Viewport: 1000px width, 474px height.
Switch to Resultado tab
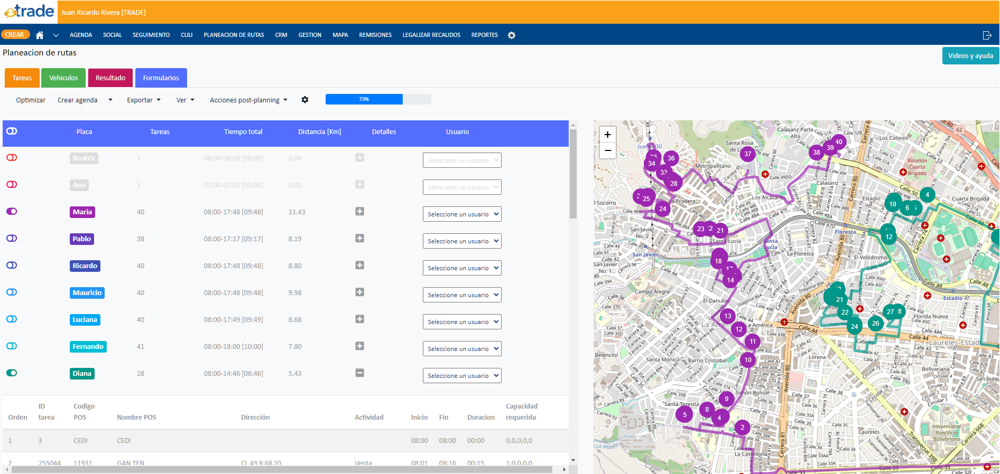point(110,78)
